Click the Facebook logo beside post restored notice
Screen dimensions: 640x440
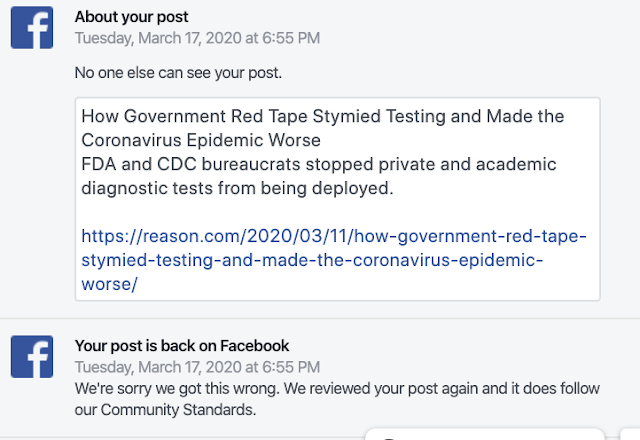click(32, 356)
